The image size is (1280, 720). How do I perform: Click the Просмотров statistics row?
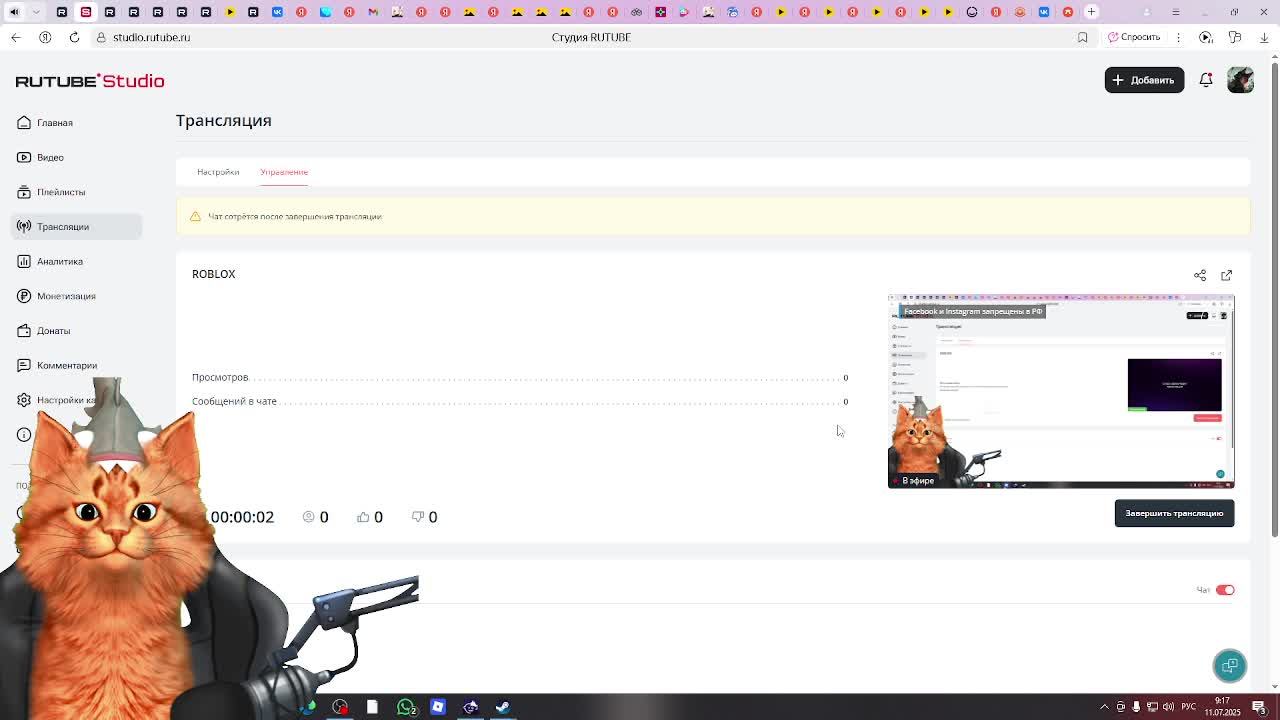pyautogui.click(x=520, y=377)
